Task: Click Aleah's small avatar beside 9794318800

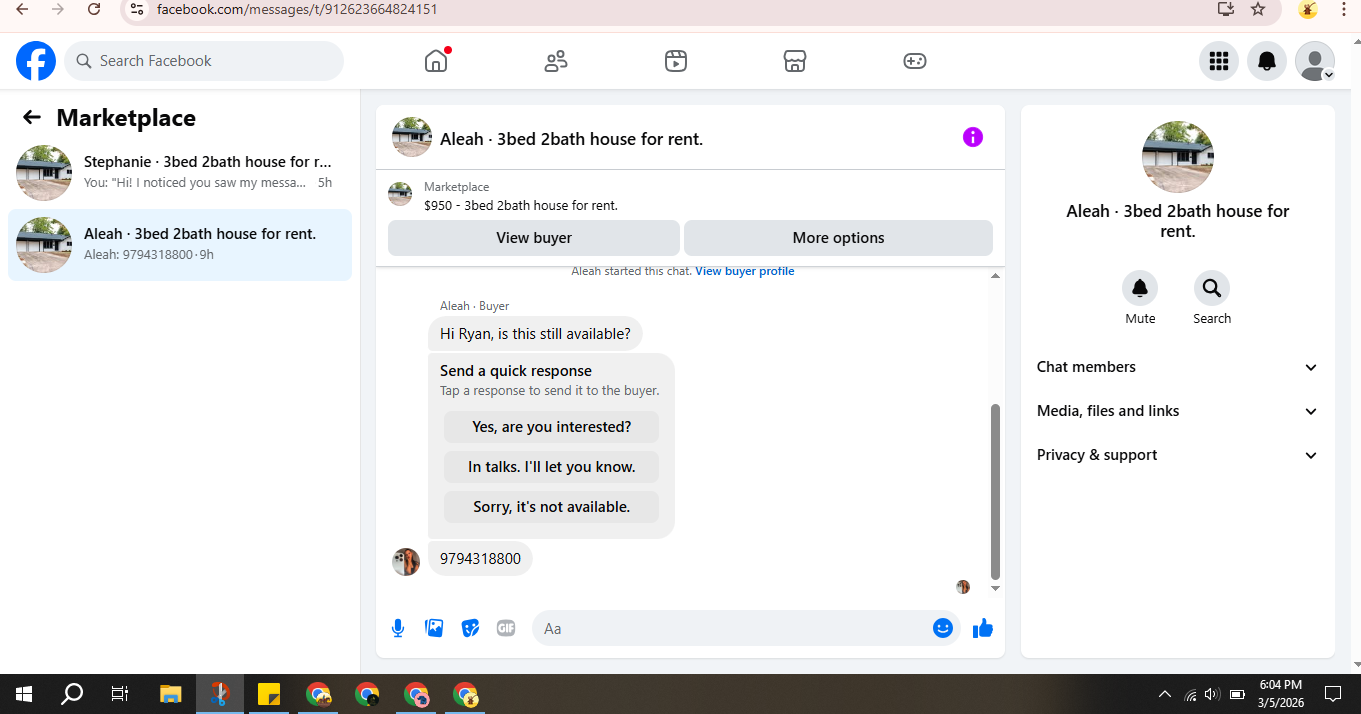Action: pos(406,562)
